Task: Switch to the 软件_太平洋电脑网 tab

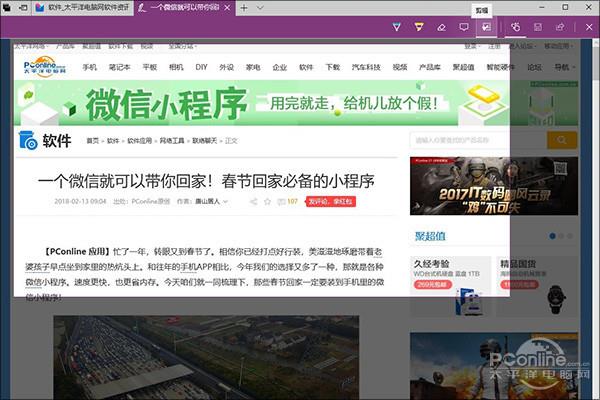Action: click(x=83, y=8)
